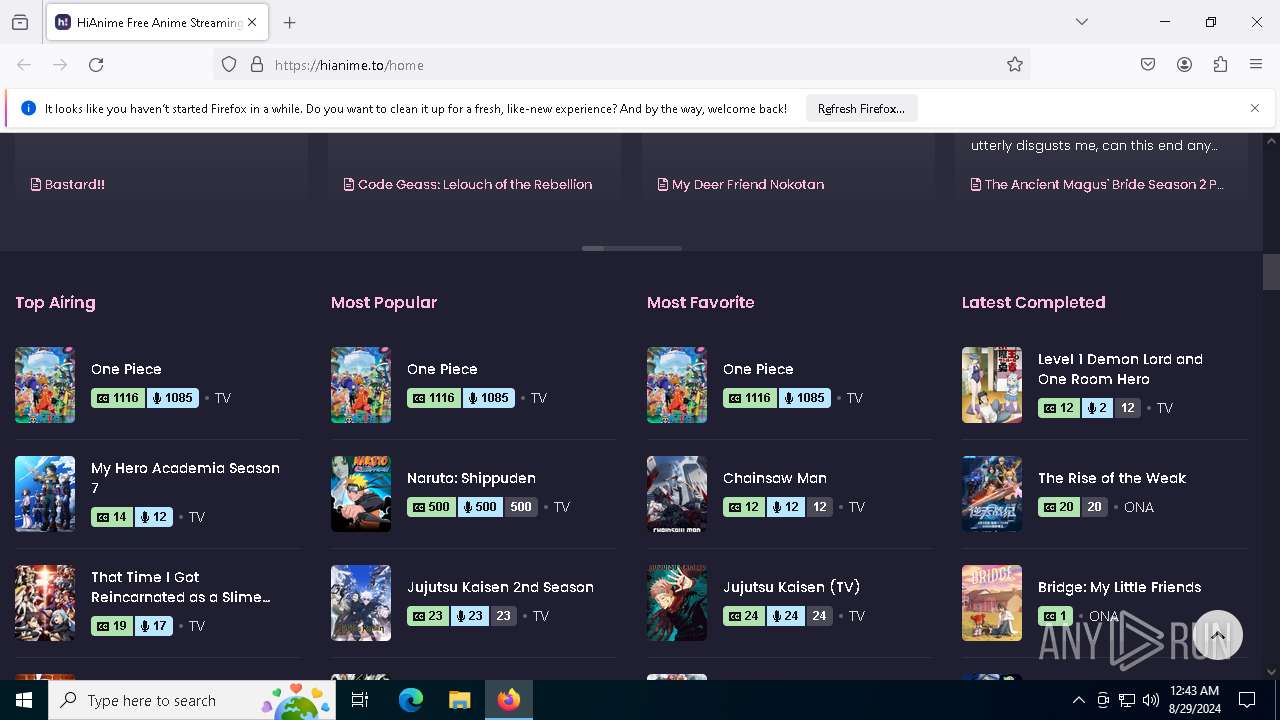List all tabs dropdown arrow
Viewport: 1280px width, 720px height.
(x=1082, y=22)
